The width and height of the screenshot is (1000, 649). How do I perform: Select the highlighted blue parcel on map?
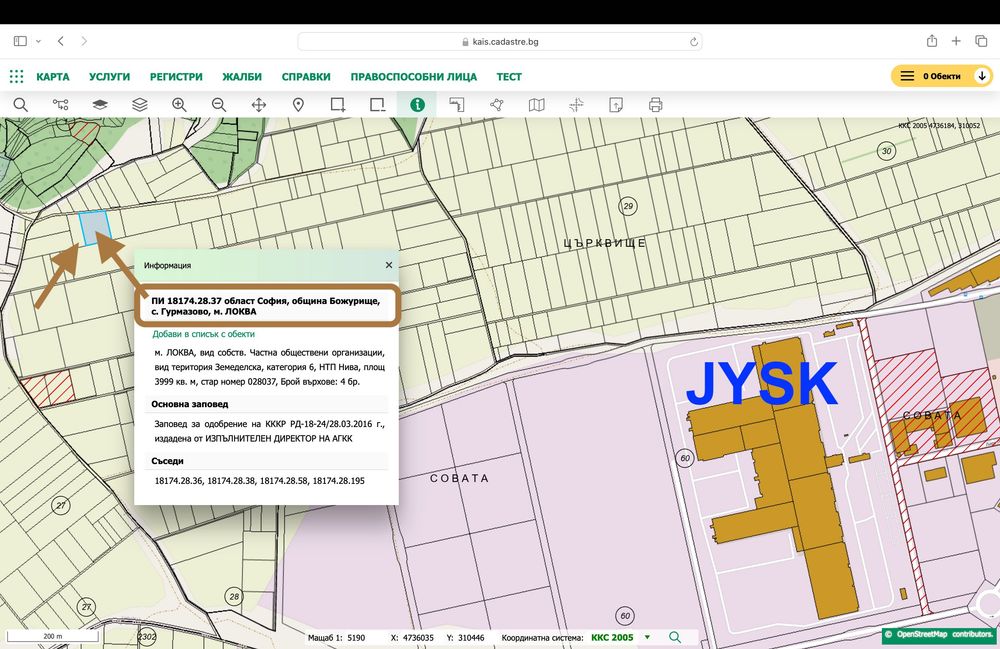coord(94,228)
